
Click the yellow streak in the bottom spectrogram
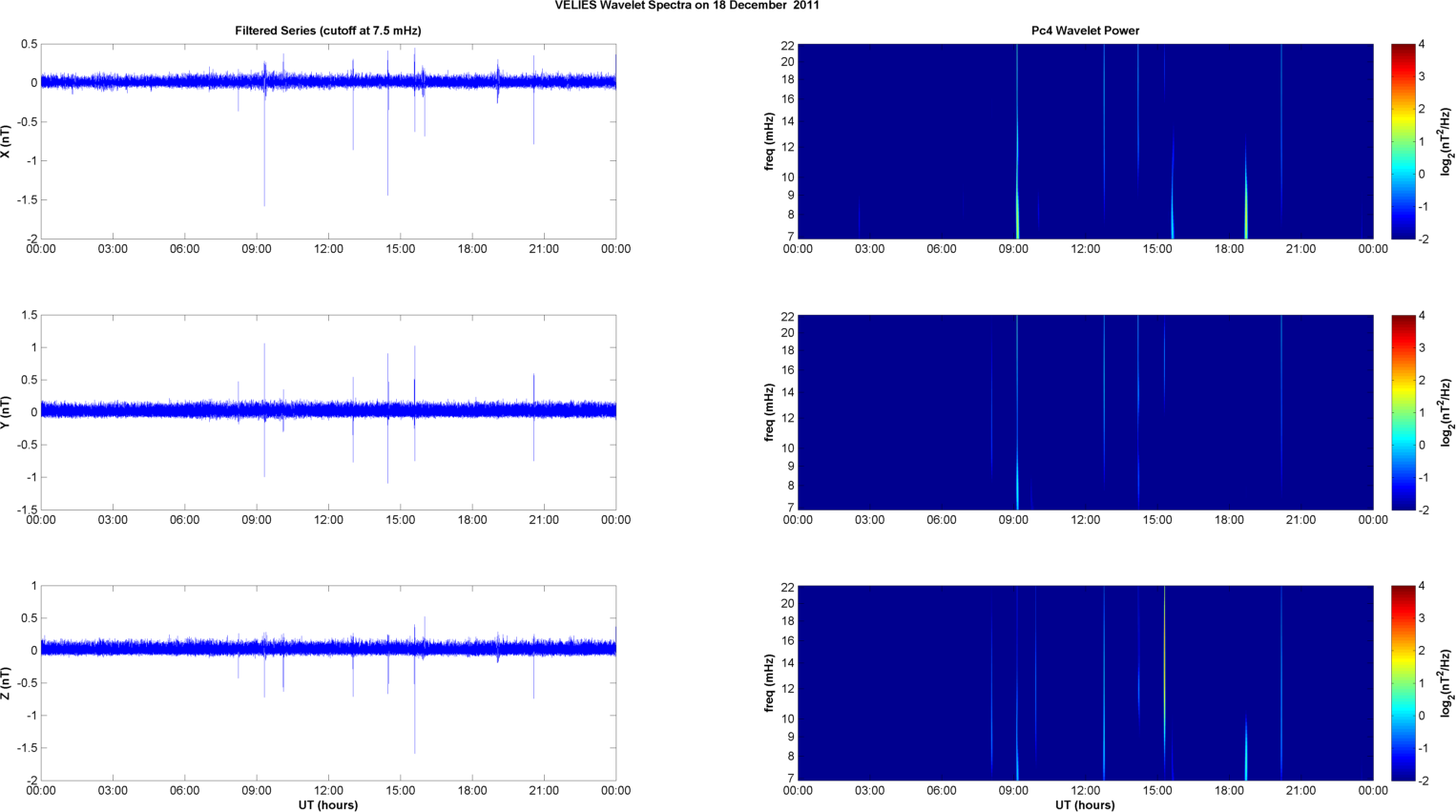tap(1164, 668)
